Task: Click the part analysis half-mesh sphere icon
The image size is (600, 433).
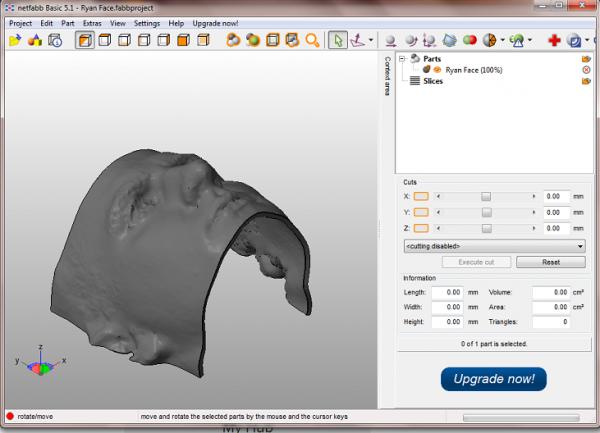Action: coord(489,40)
